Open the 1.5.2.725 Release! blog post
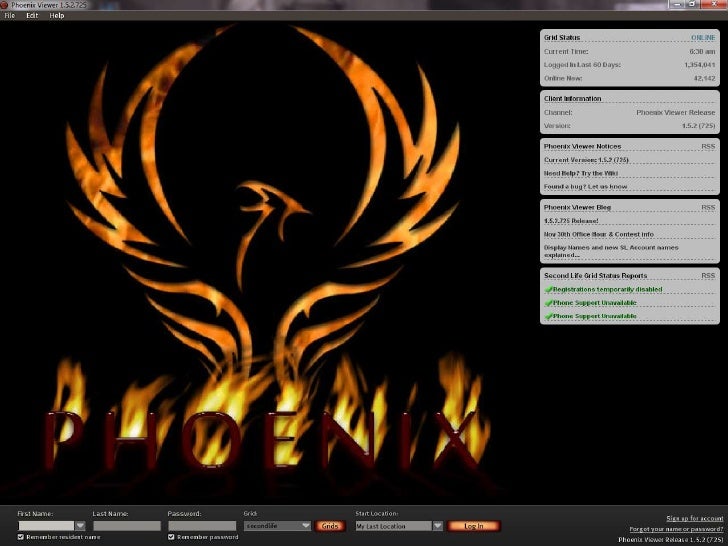Image resolution: width=728 pixels, height=546 pixels. (x=571, y=221)
